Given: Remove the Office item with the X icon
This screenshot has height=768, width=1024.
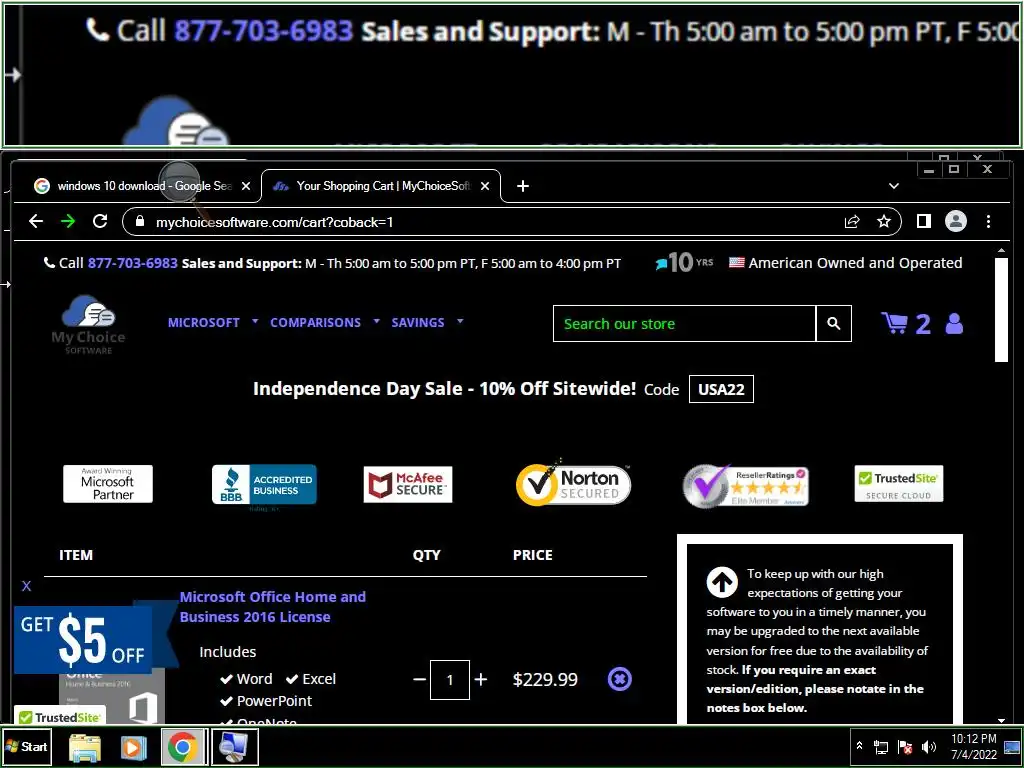Looking at the screenshot, I should (x=620, y=679).
